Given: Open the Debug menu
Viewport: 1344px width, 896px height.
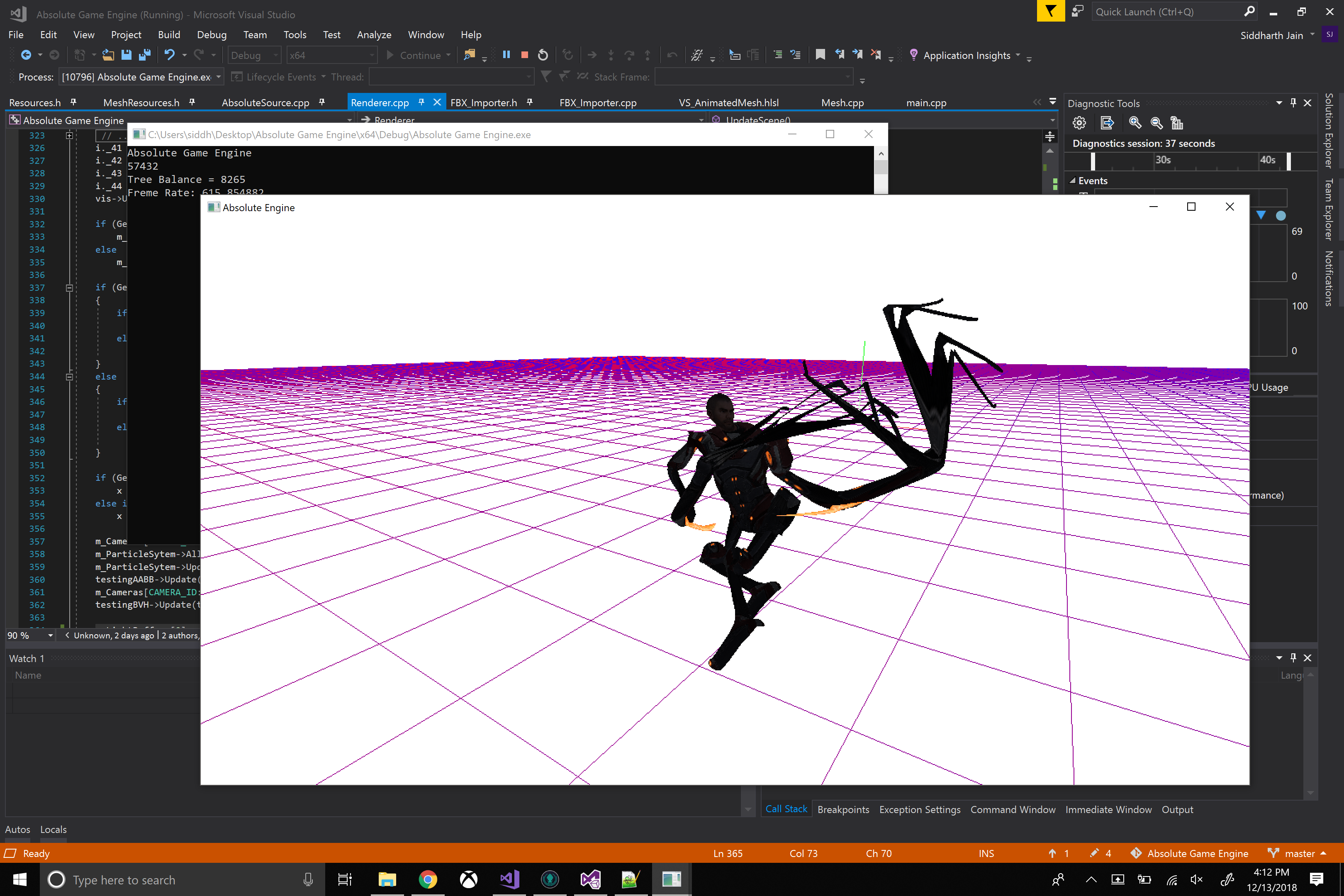Looking at the screenshot, I should (x=212, y=35).
